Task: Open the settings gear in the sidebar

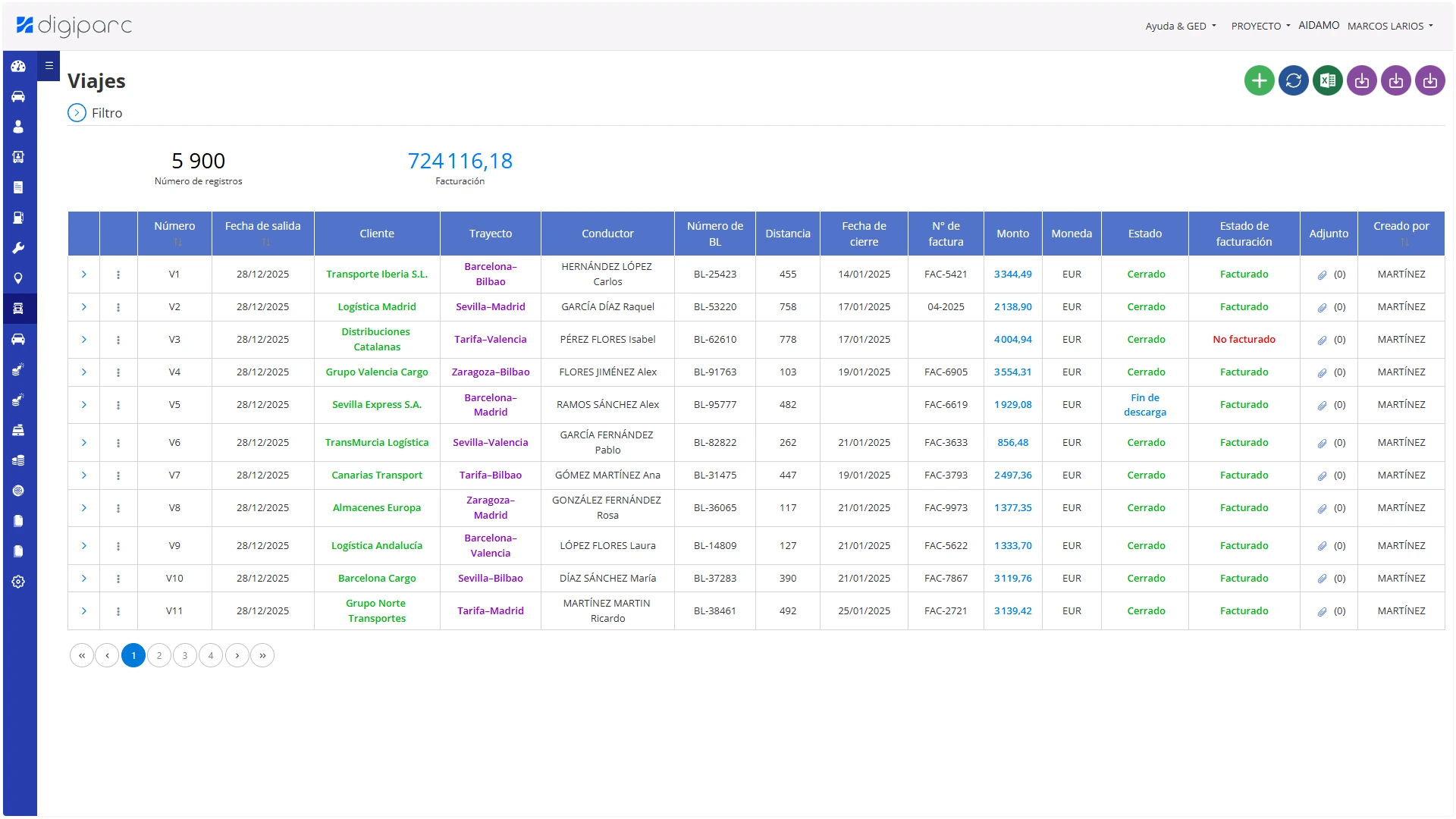Action: (x=18, y=582)
